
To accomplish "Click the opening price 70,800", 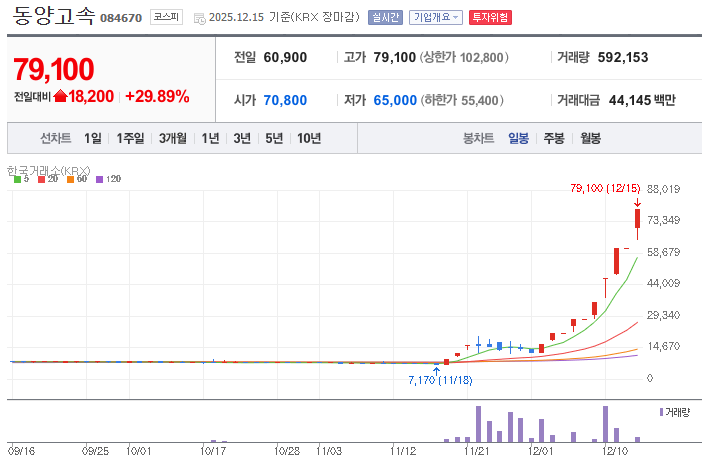I will pos(285,100).
